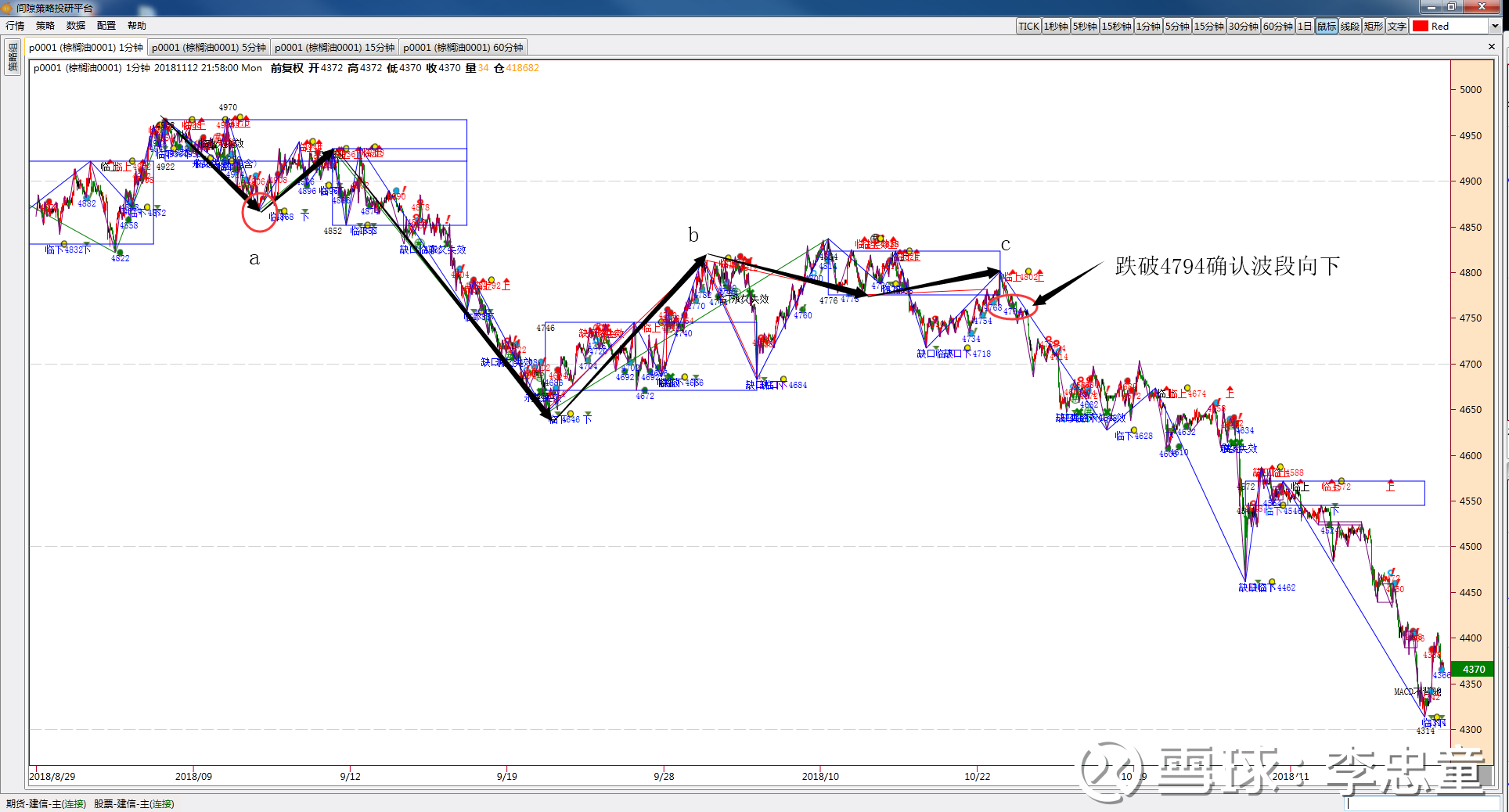The image size is (1509, 812).
Task: Click the 5000 price label on axis
Action: coord(1471,90)
